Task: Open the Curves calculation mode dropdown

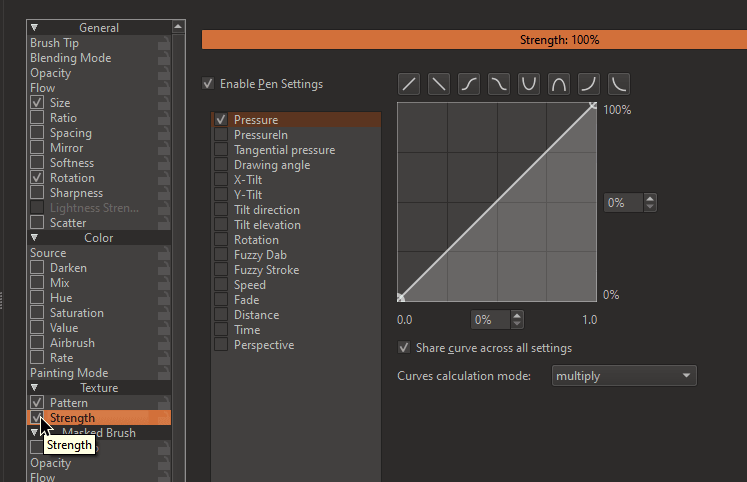Action: tap(624, 376)
